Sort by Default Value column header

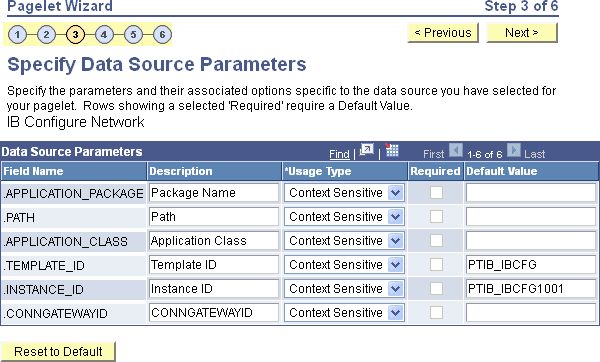pyautogui.click(x=502, y=171)
